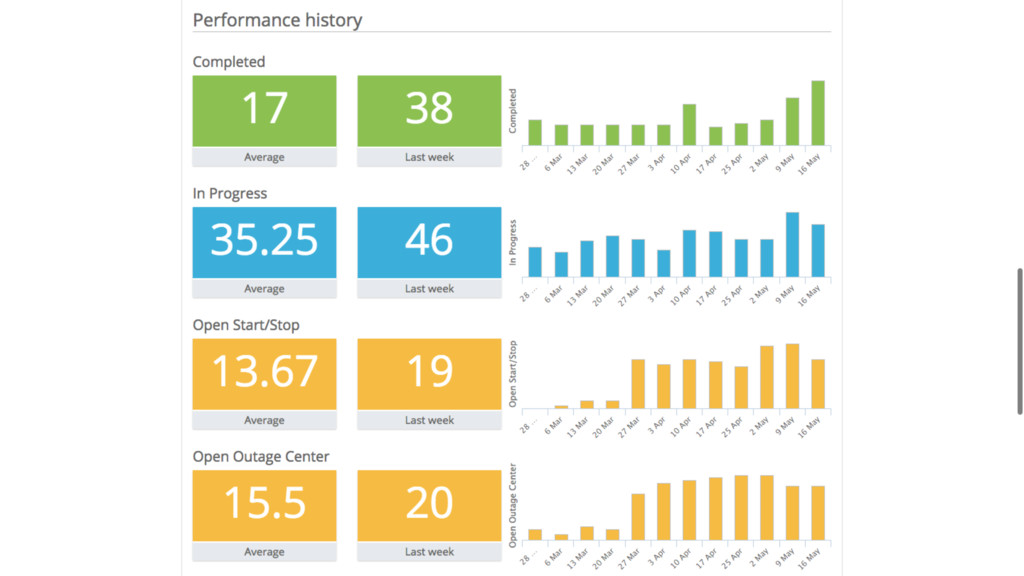Click the Open Outage Center section title
This screenshot has height=576, width=1024.
coord(261,457)
